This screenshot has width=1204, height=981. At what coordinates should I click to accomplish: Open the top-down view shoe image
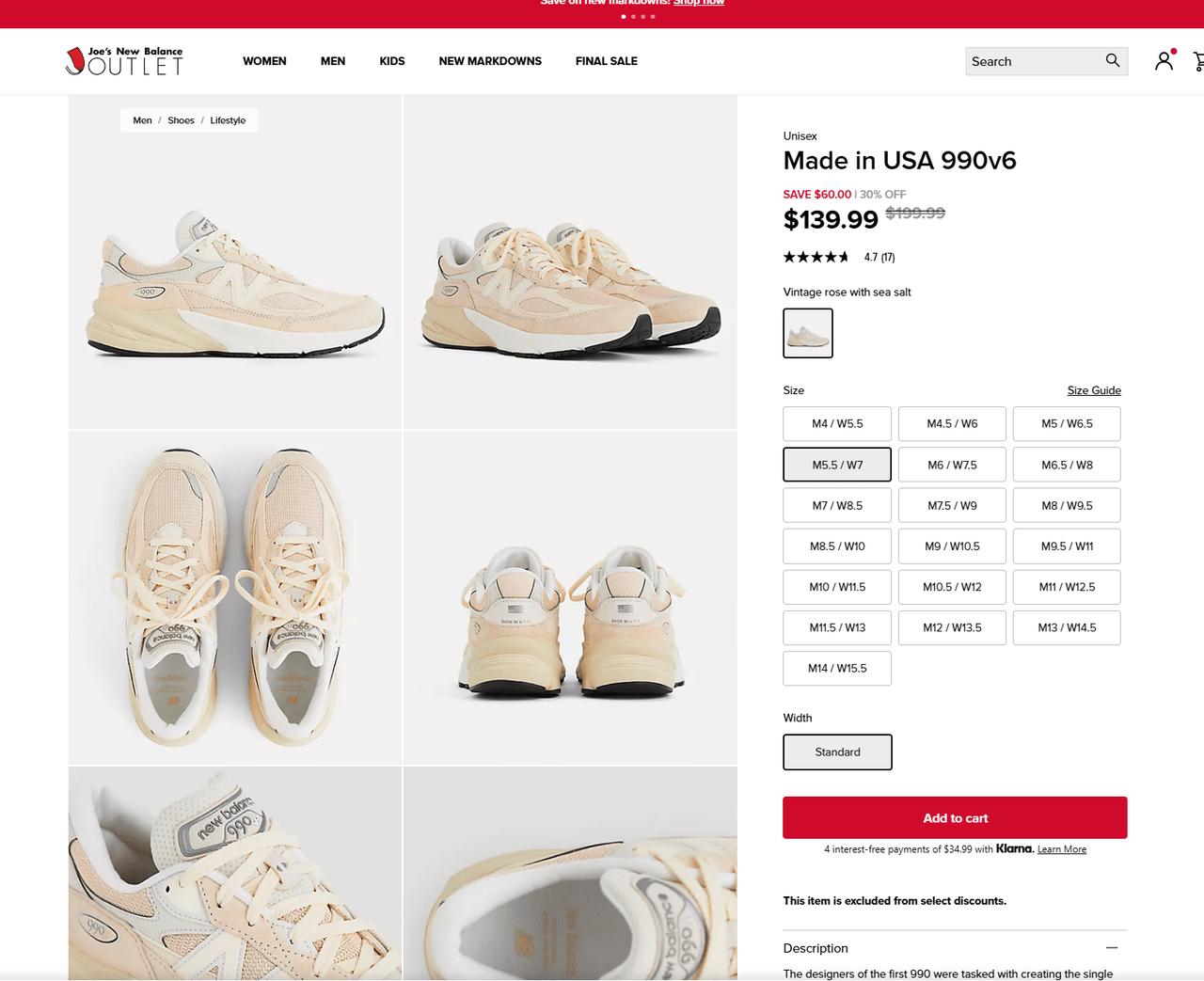(235, 598)
